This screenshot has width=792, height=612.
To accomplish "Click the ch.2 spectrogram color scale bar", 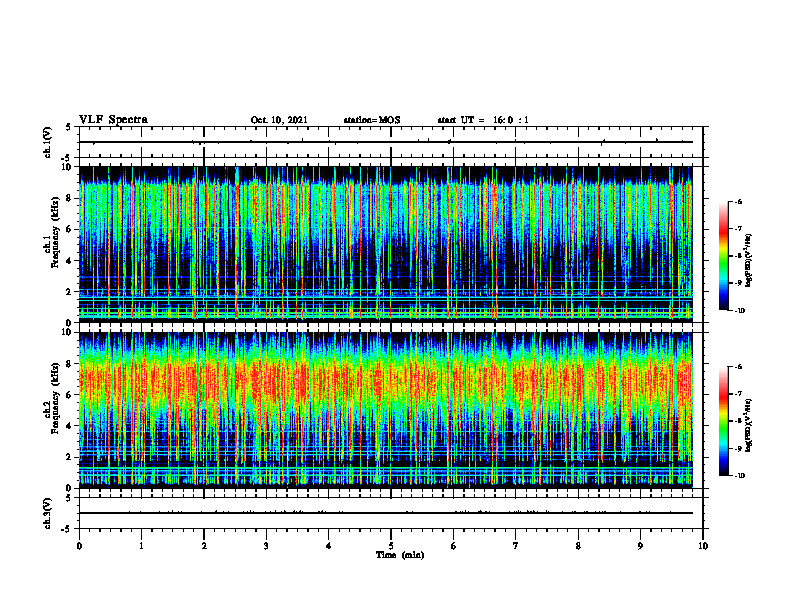I will pos(723,421).
